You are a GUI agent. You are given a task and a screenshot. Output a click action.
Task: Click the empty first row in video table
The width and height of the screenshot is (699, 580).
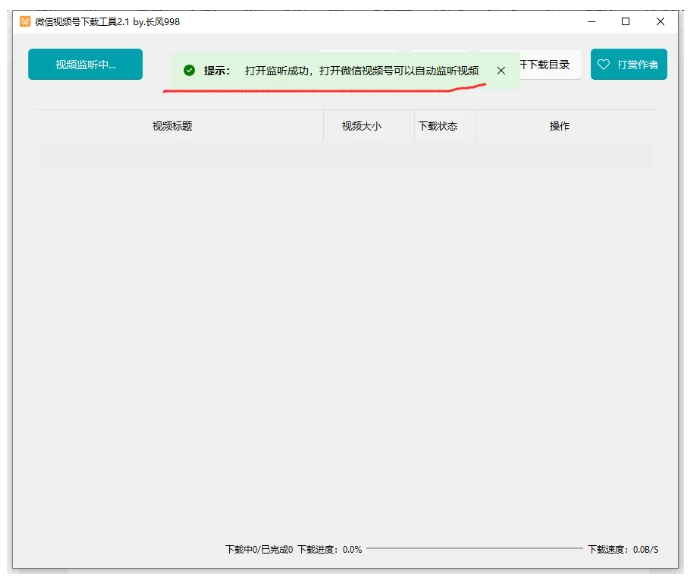tap(345, 155)
